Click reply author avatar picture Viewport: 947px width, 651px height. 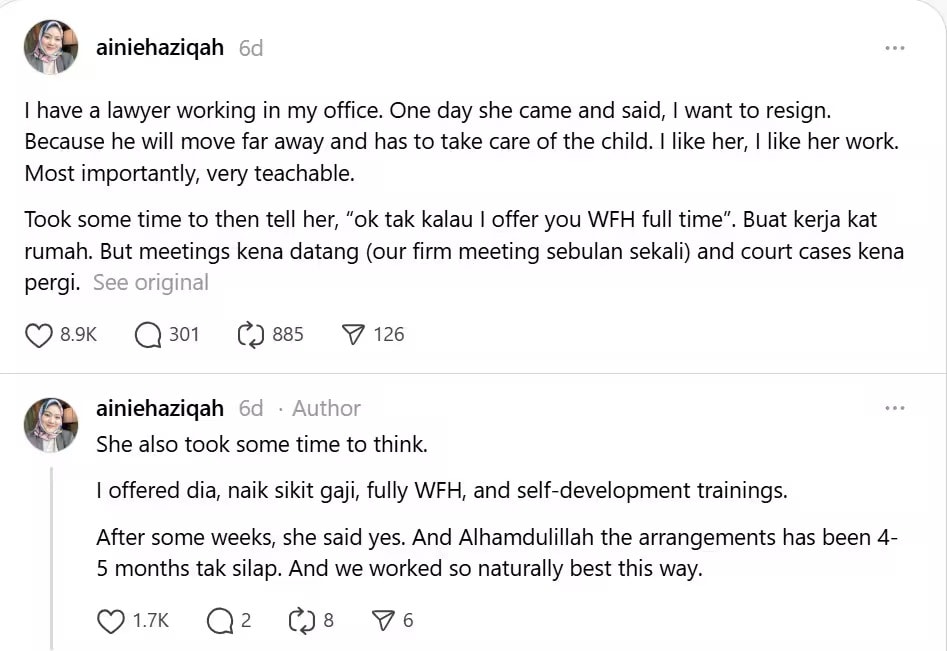pos(50,424)
